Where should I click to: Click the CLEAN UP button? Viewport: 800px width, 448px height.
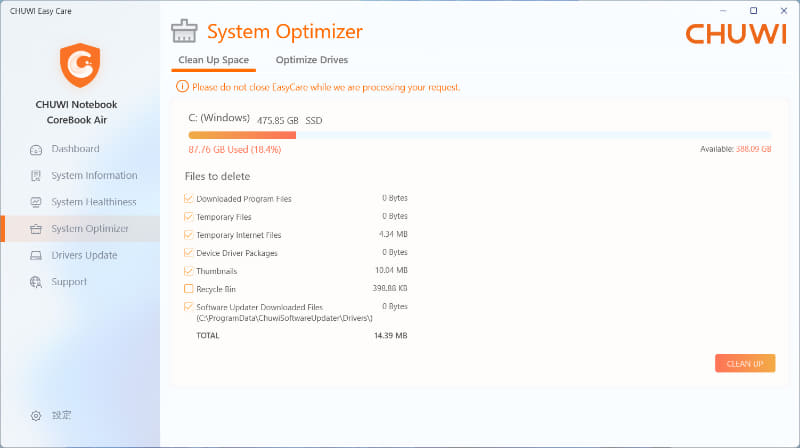tap(745, 363)
